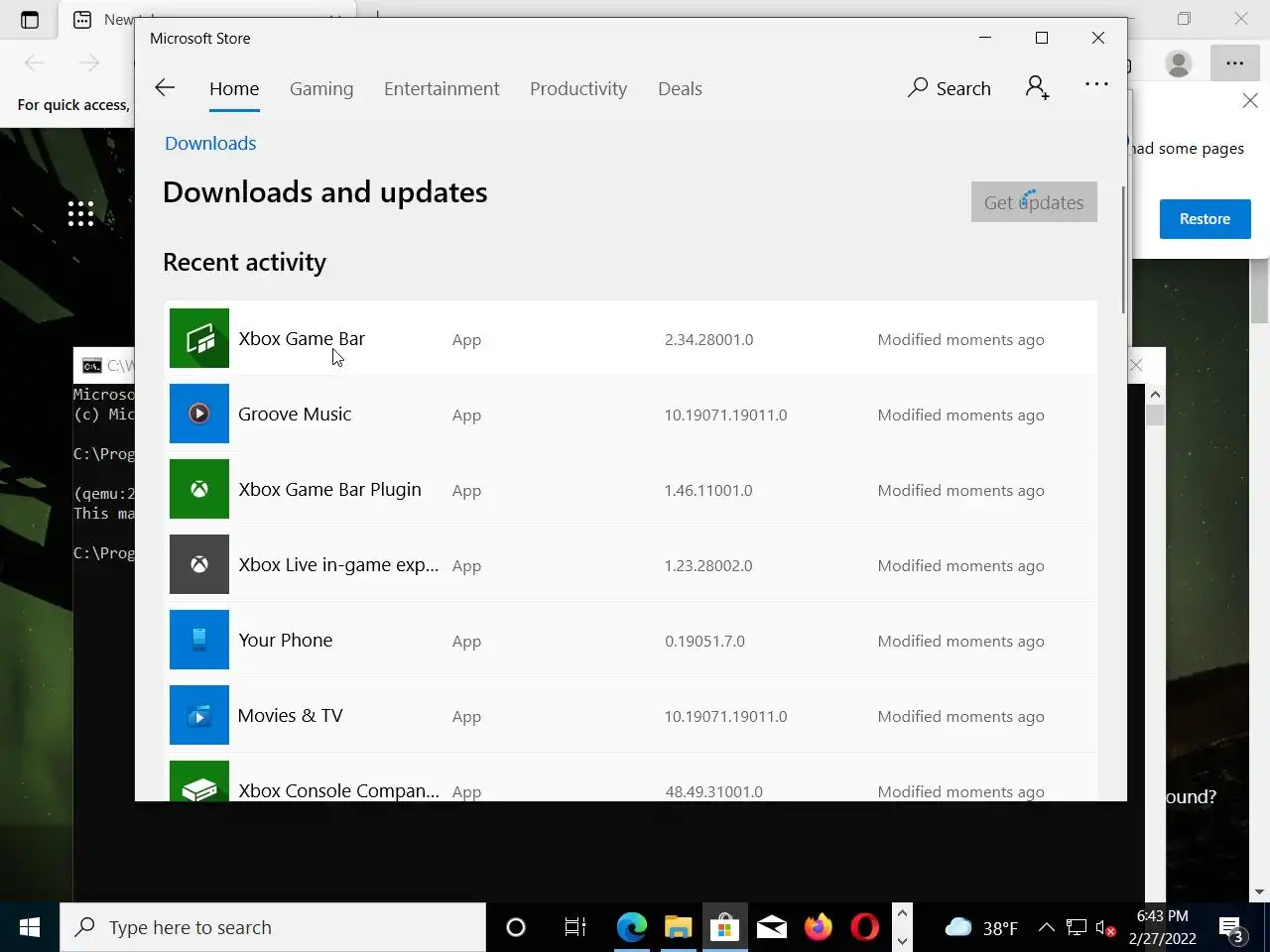Open the weather widget showing 38°F

tap(981, 927)
